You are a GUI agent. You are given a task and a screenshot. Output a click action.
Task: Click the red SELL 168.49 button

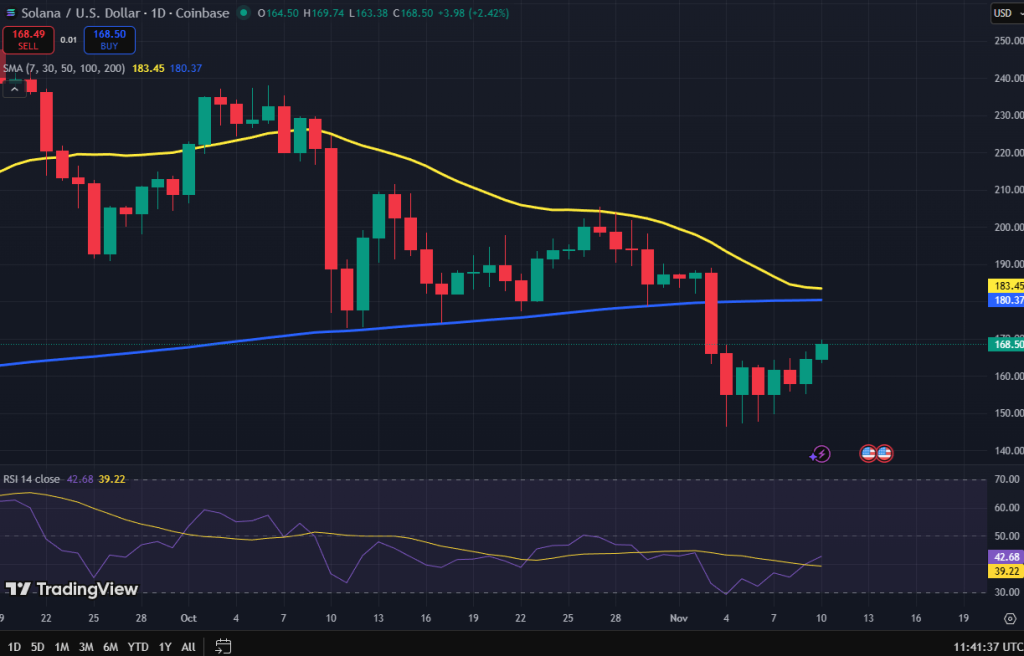[x=28, y=40]
